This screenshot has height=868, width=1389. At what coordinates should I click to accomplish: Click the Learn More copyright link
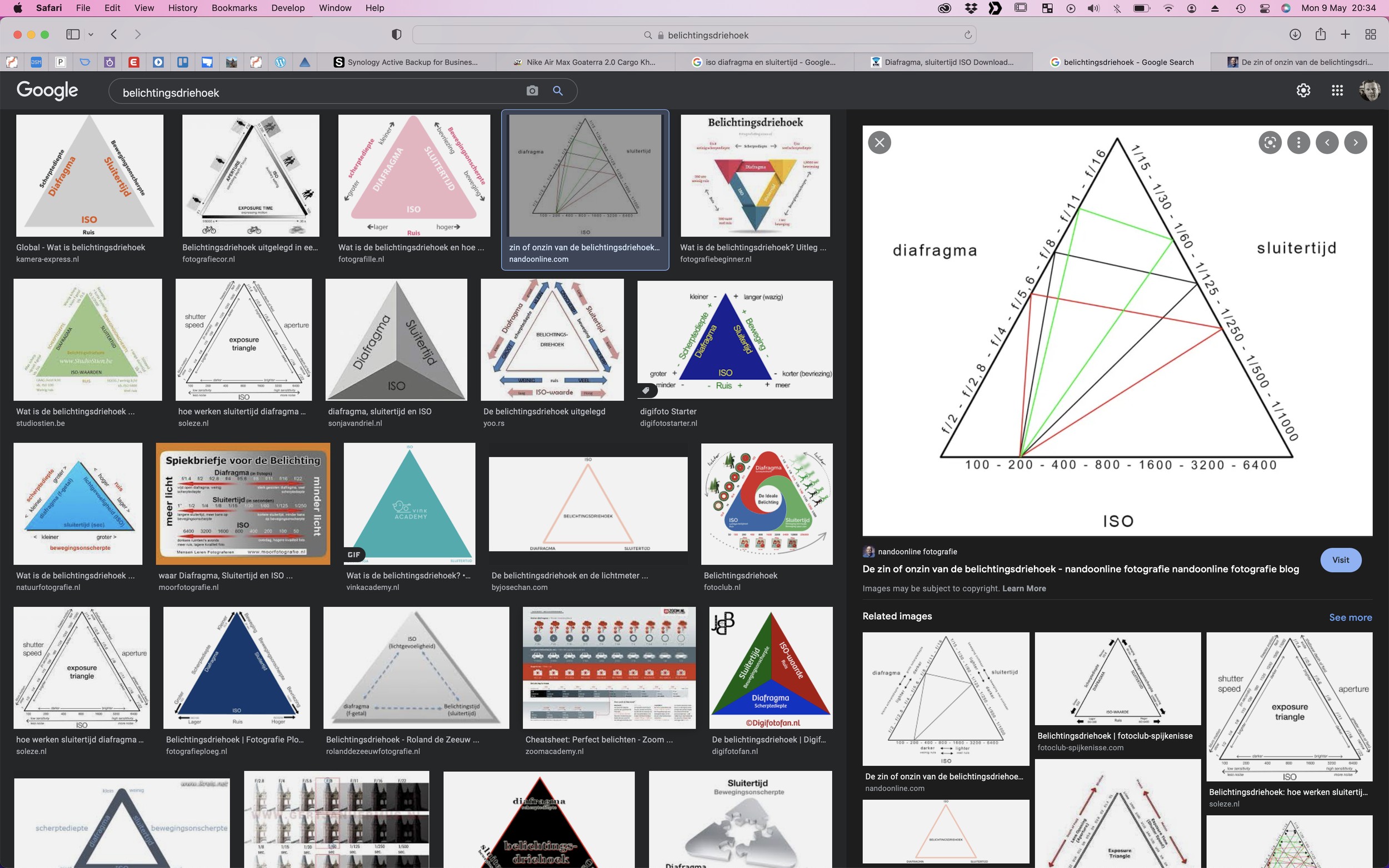pos(1024,589)
